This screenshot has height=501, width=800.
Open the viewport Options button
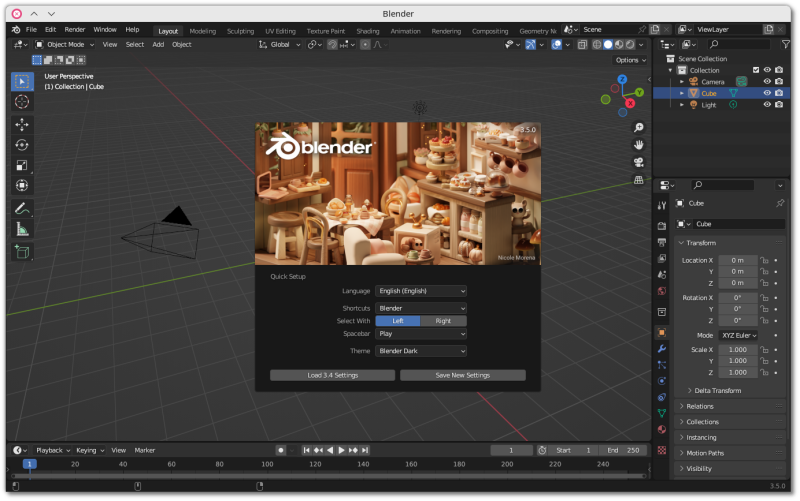(x=631, y=60)
